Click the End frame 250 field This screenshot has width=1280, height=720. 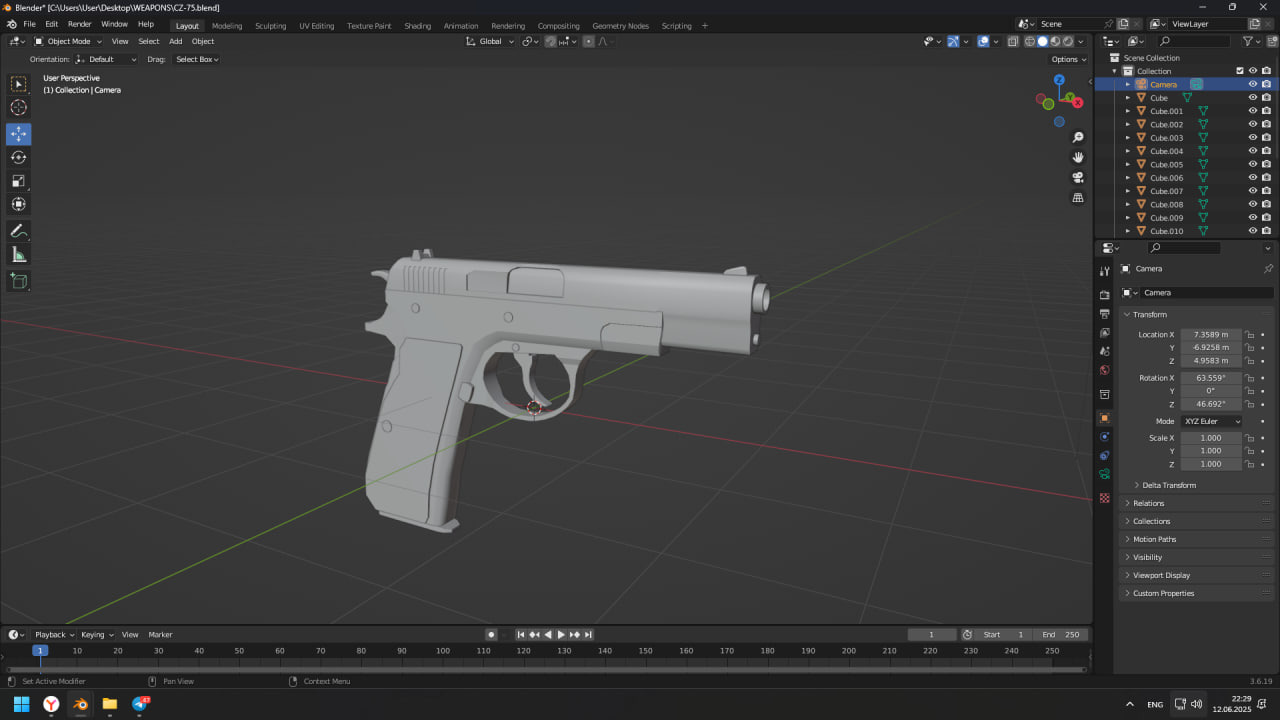pyautogui.click(x=1060, y=634)
